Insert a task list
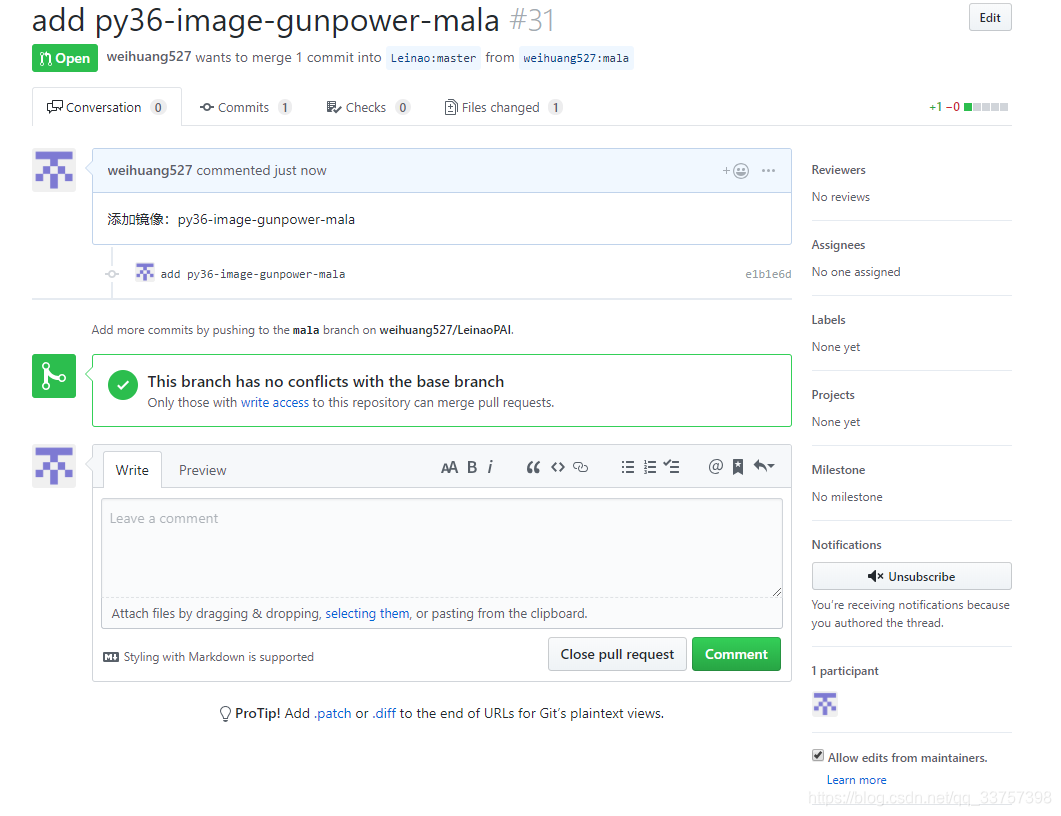 point(671,466)
